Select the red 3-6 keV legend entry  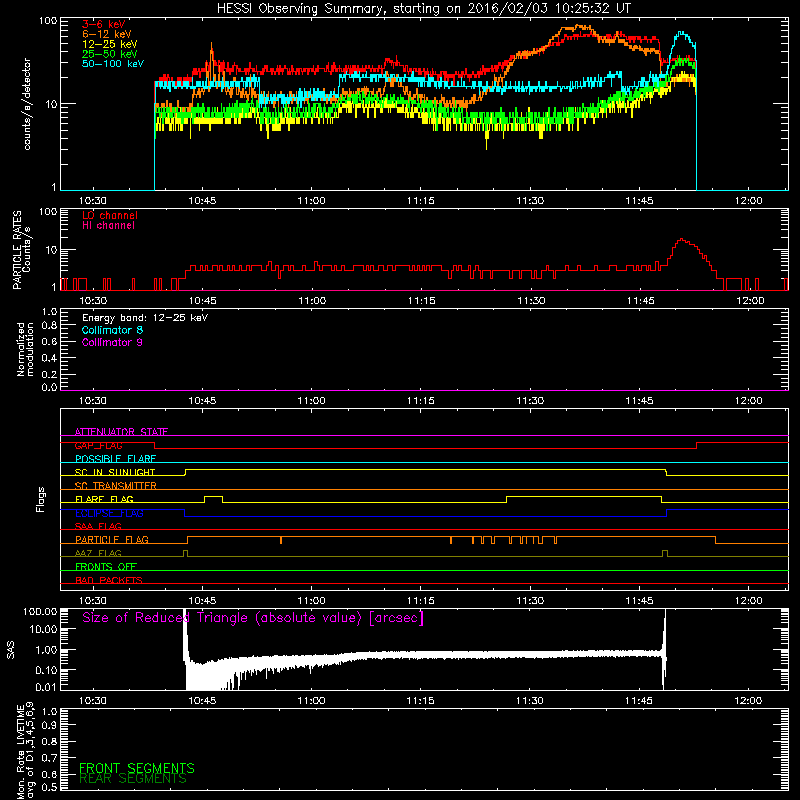pos(104,24)
